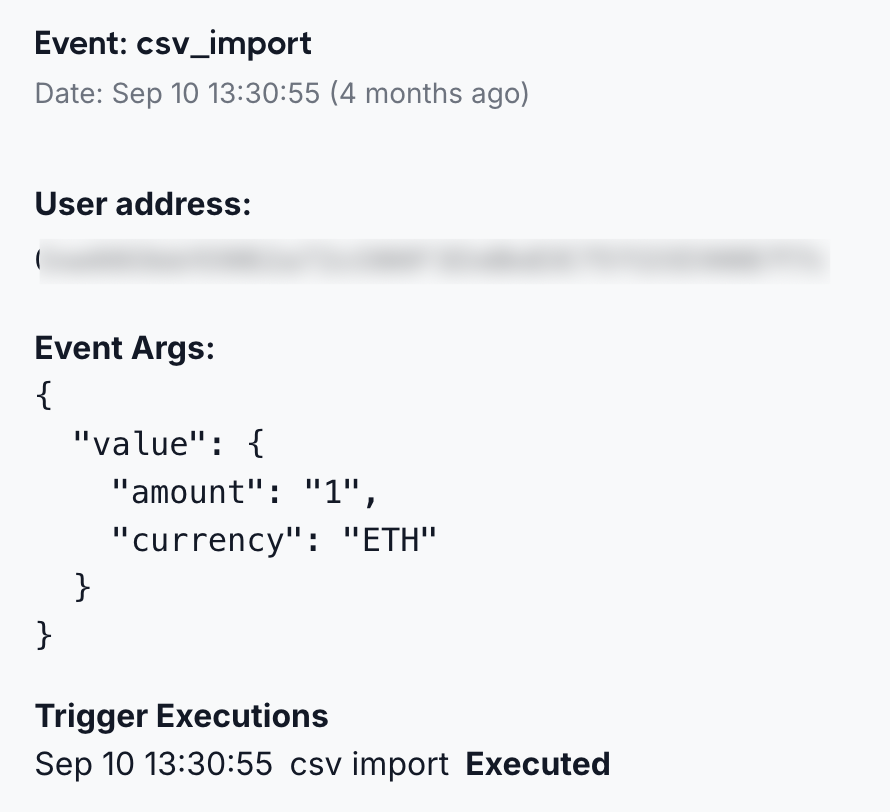890x812 pixels.
Task: Click the "User address:" label
Action: 142,205
